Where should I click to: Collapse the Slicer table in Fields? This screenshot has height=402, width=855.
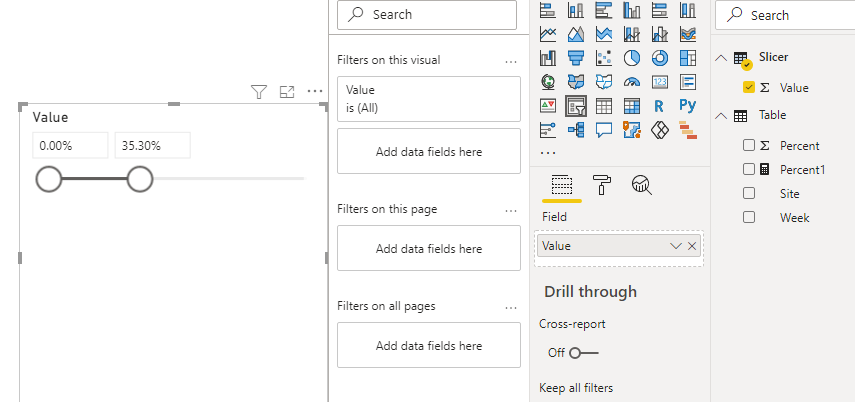coord(721,57)
